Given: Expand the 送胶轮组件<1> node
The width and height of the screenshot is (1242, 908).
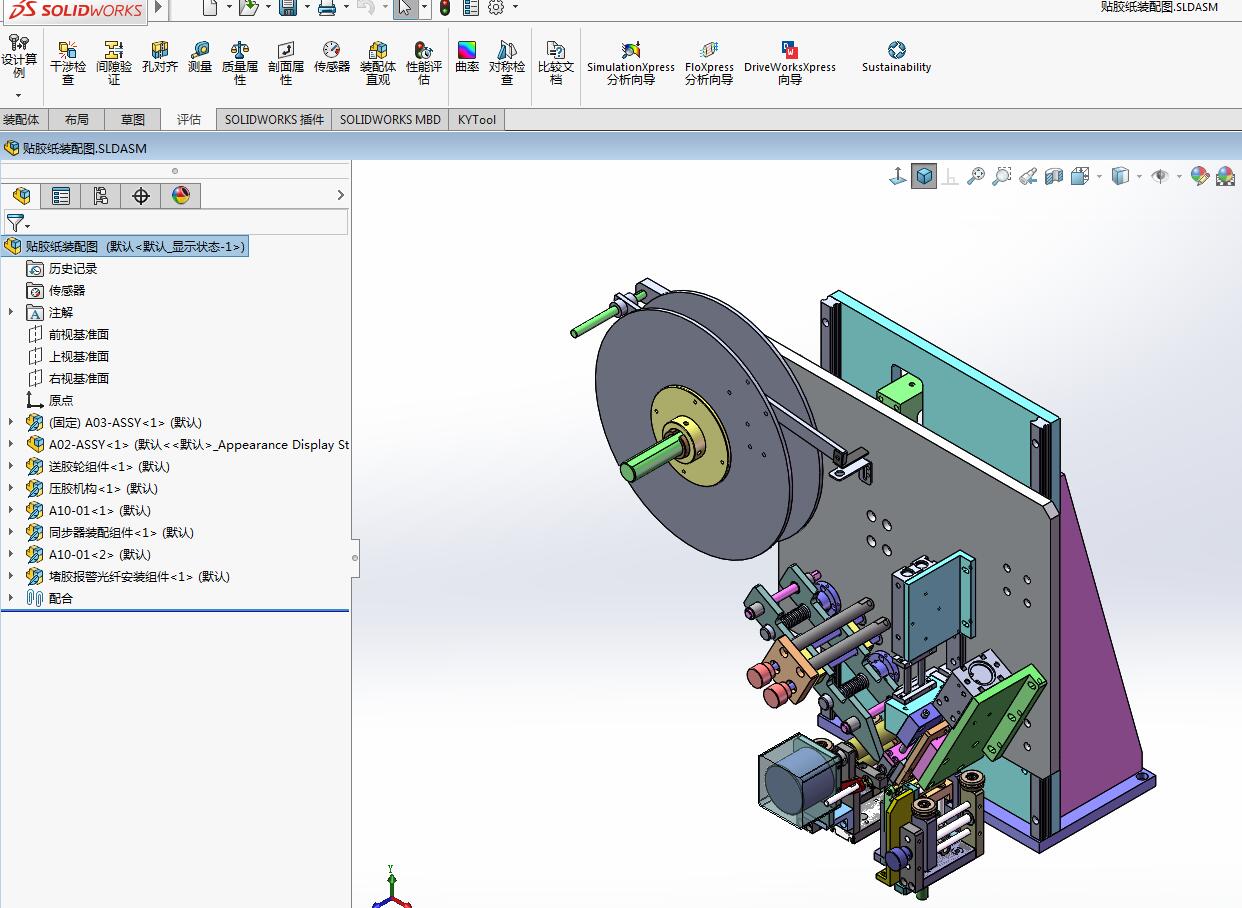Looking at the screenshot, I should (x=11, y=466).
